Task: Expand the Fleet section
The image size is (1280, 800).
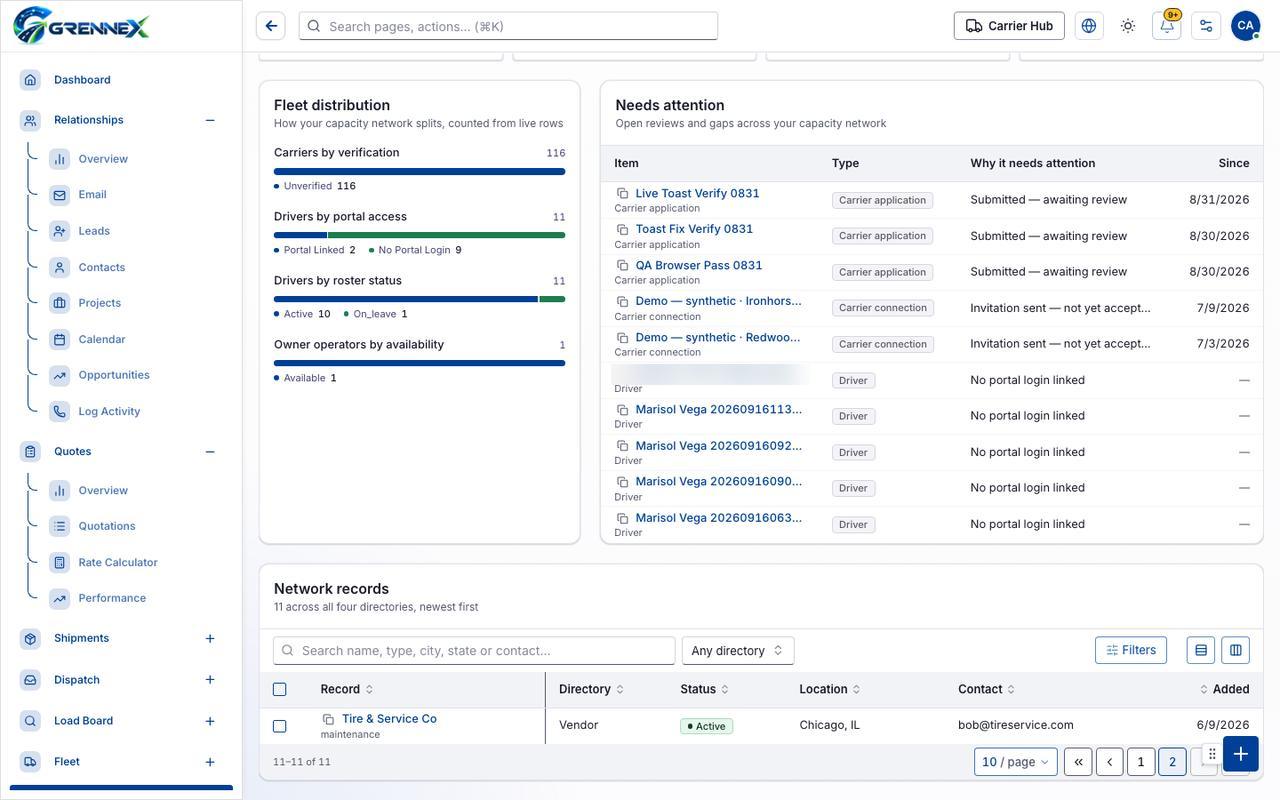Action: (210, 763)
